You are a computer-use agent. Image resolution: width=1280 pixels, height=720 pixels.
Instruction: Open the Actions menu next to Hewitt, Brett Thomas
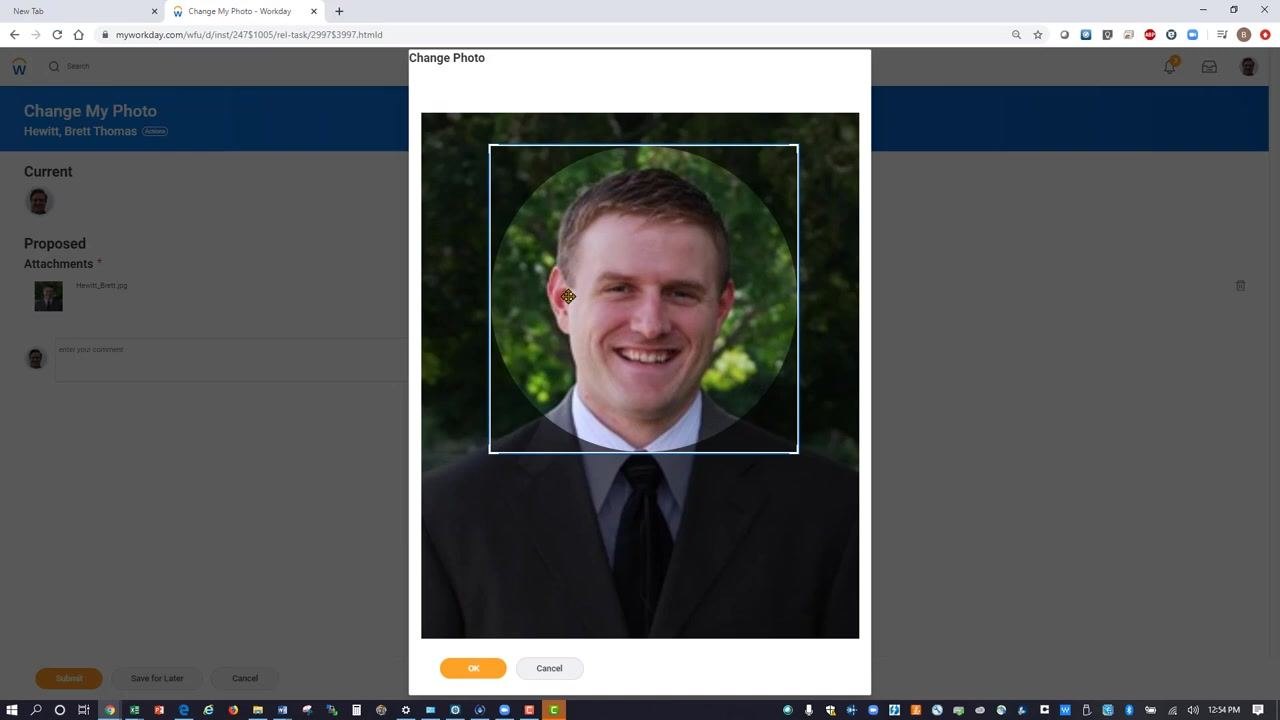[x=154, y=131]
